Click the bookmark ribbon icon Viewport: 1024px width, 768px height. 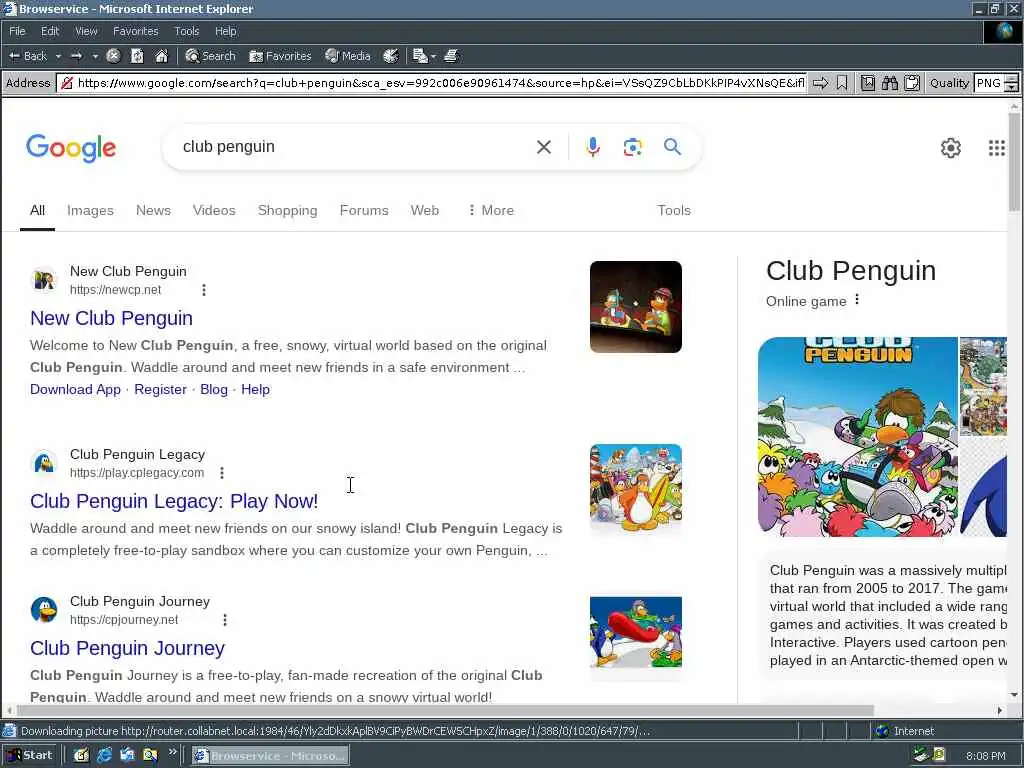point(842,83)
